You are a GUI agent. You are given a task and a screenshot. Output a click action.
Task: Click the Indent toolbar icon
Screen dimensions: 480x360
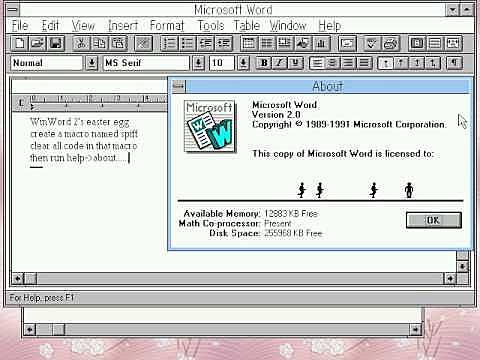pyautogui.click(x=223, y=43)
